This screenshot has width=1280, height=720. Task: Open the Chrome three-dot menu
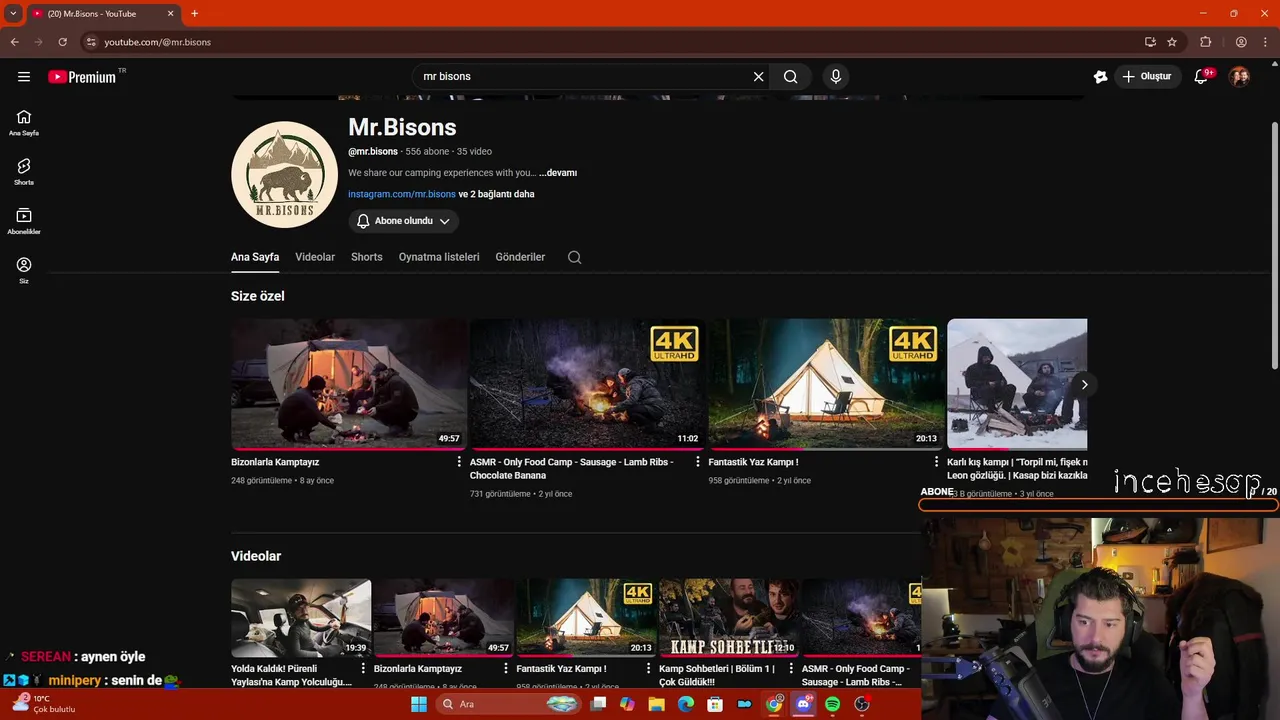click(x=1265, y=42)
